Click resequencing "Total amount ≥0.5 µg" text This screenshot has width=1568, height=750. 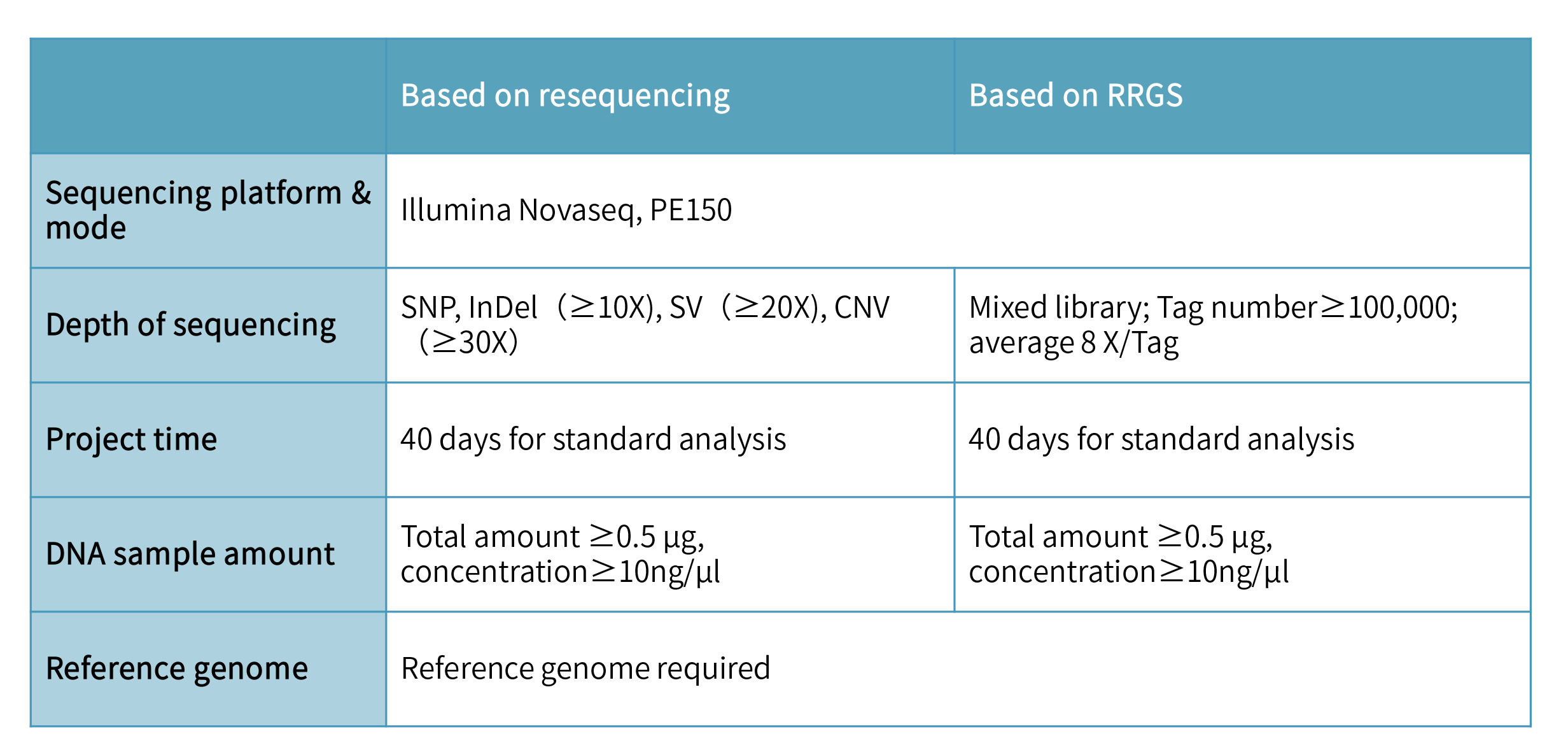552,537
